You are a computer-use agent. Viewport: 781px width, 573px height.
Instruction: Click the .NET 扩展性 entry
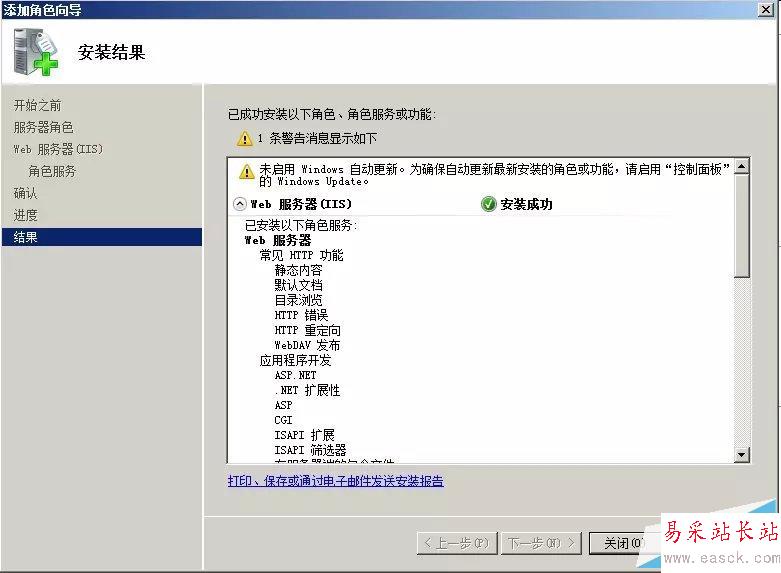(x=307, y=390)
